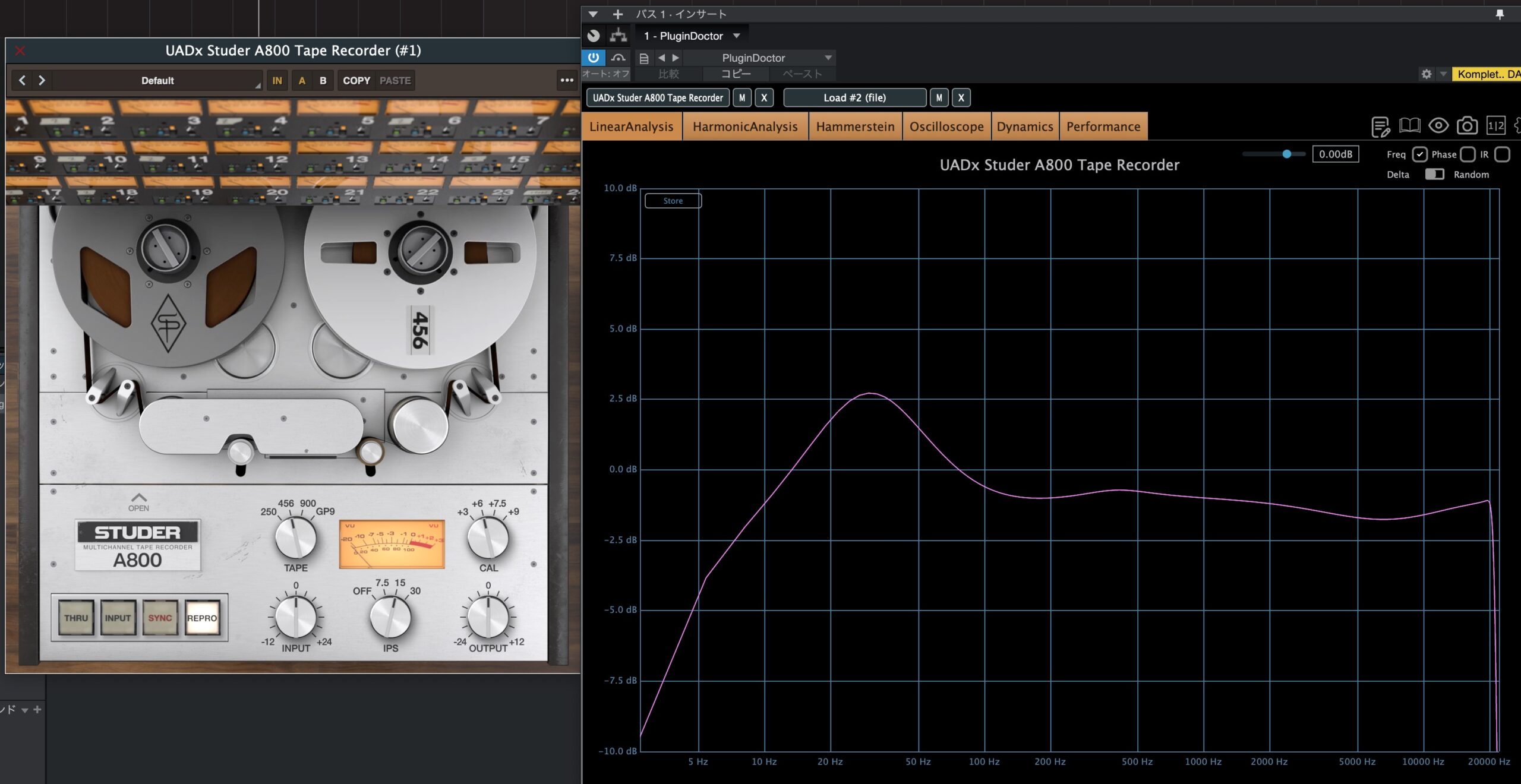Expand the OPEN chevron above Studer logo
1521x784 pixels.
coord(138,498)
